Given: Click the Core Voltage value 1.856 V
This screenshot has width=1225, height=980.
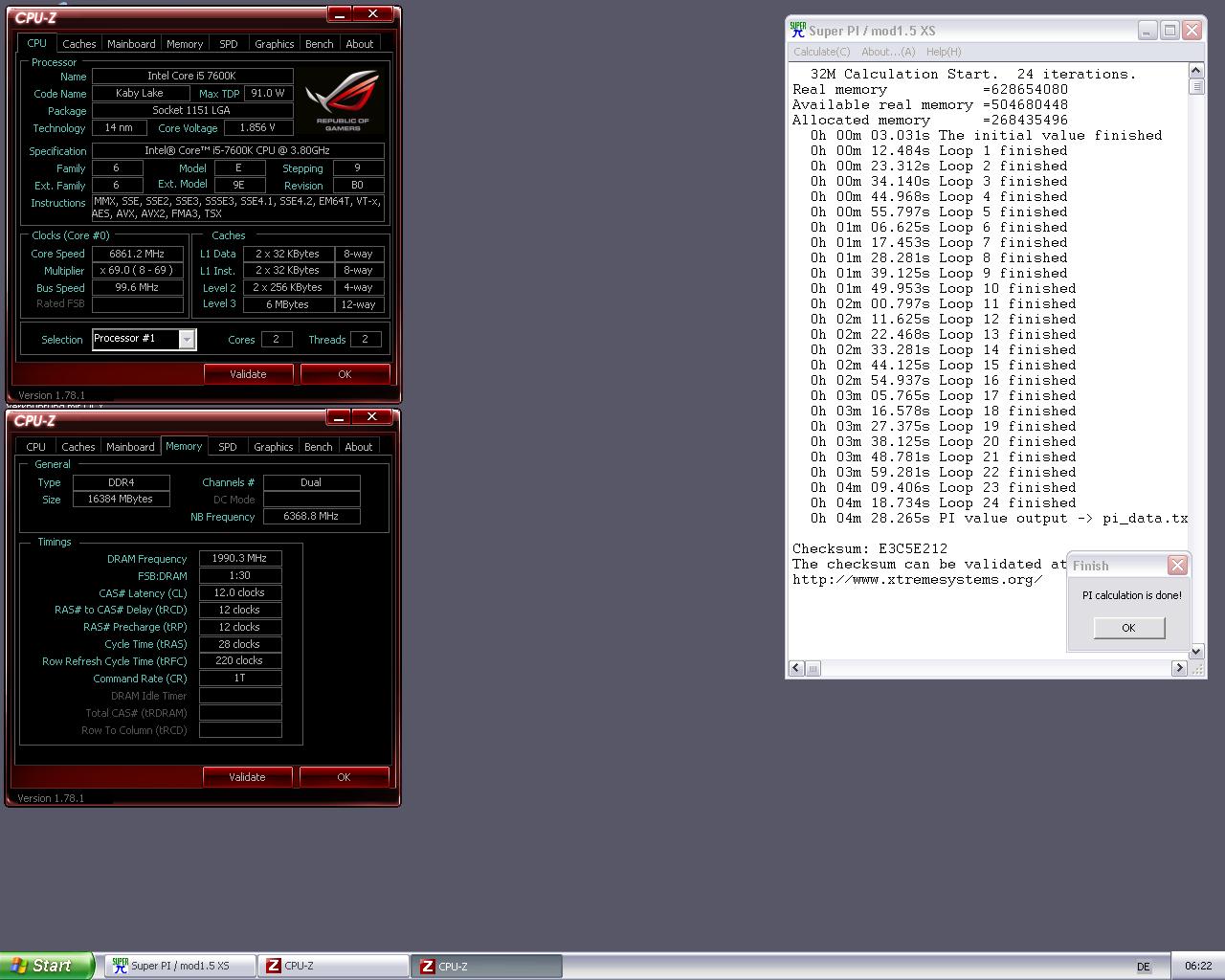Looking at the screenshot, I should coord(257,128).
